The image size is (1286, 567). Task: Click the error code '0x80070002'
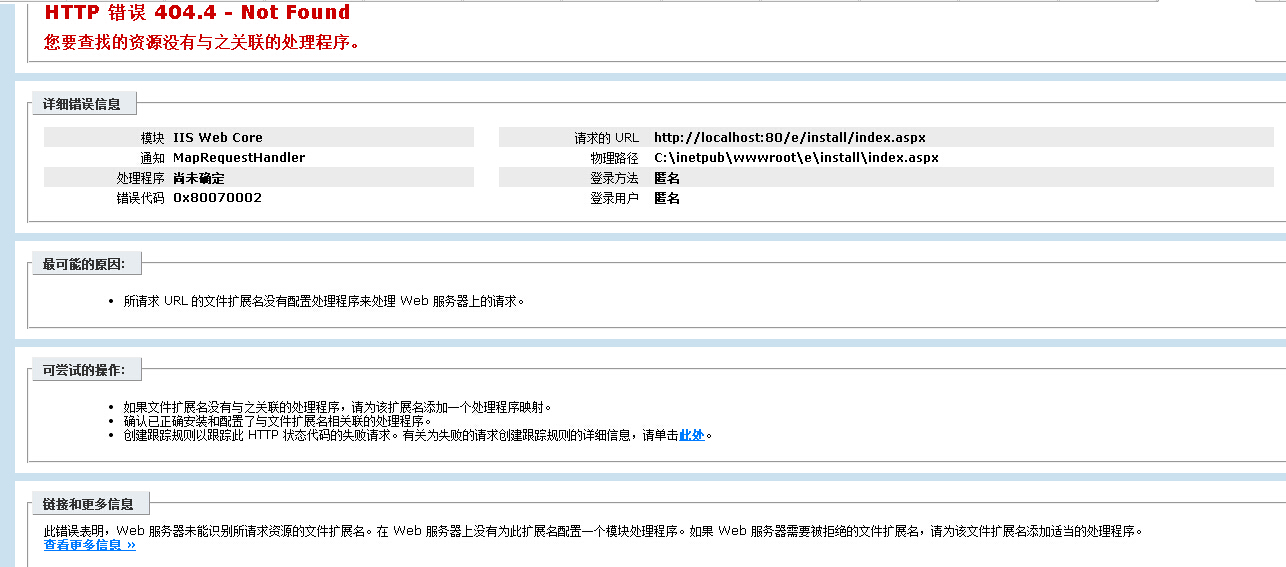[217, 198]
